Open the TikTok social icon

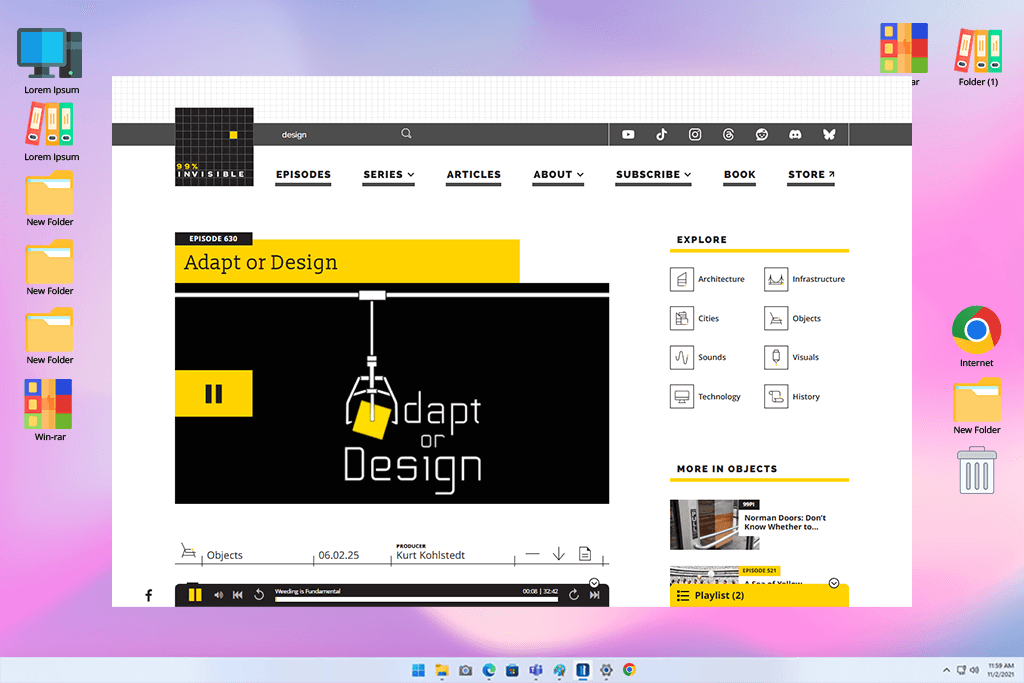[x=662, y=135]
